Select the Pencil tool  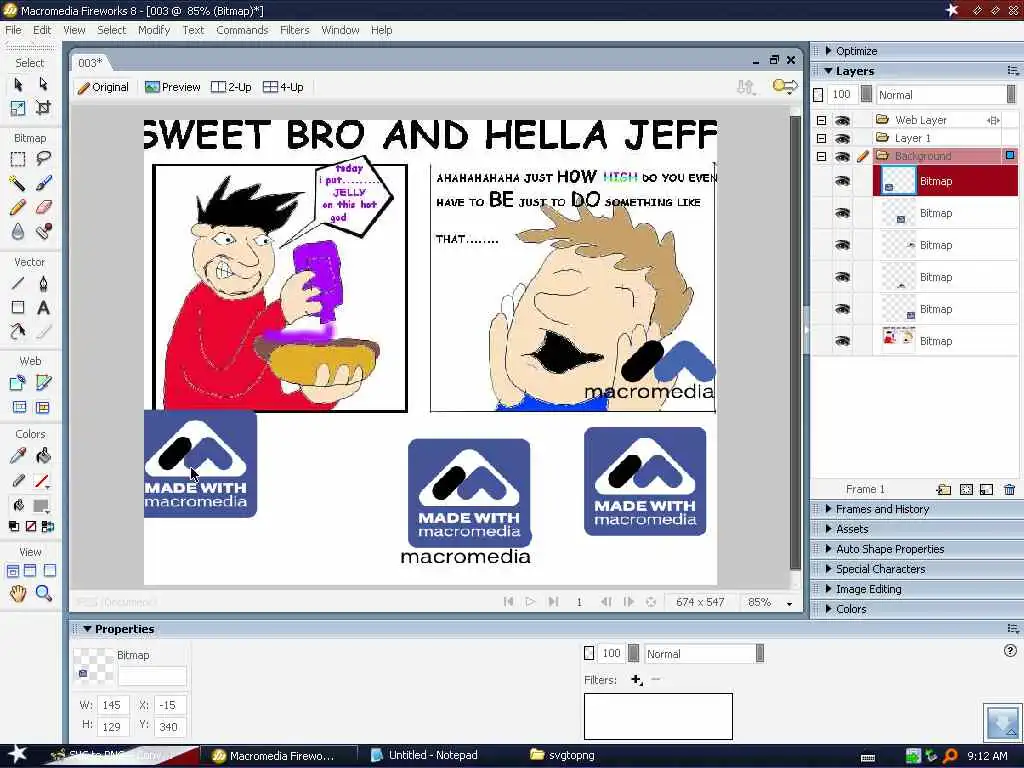(18, 207)
